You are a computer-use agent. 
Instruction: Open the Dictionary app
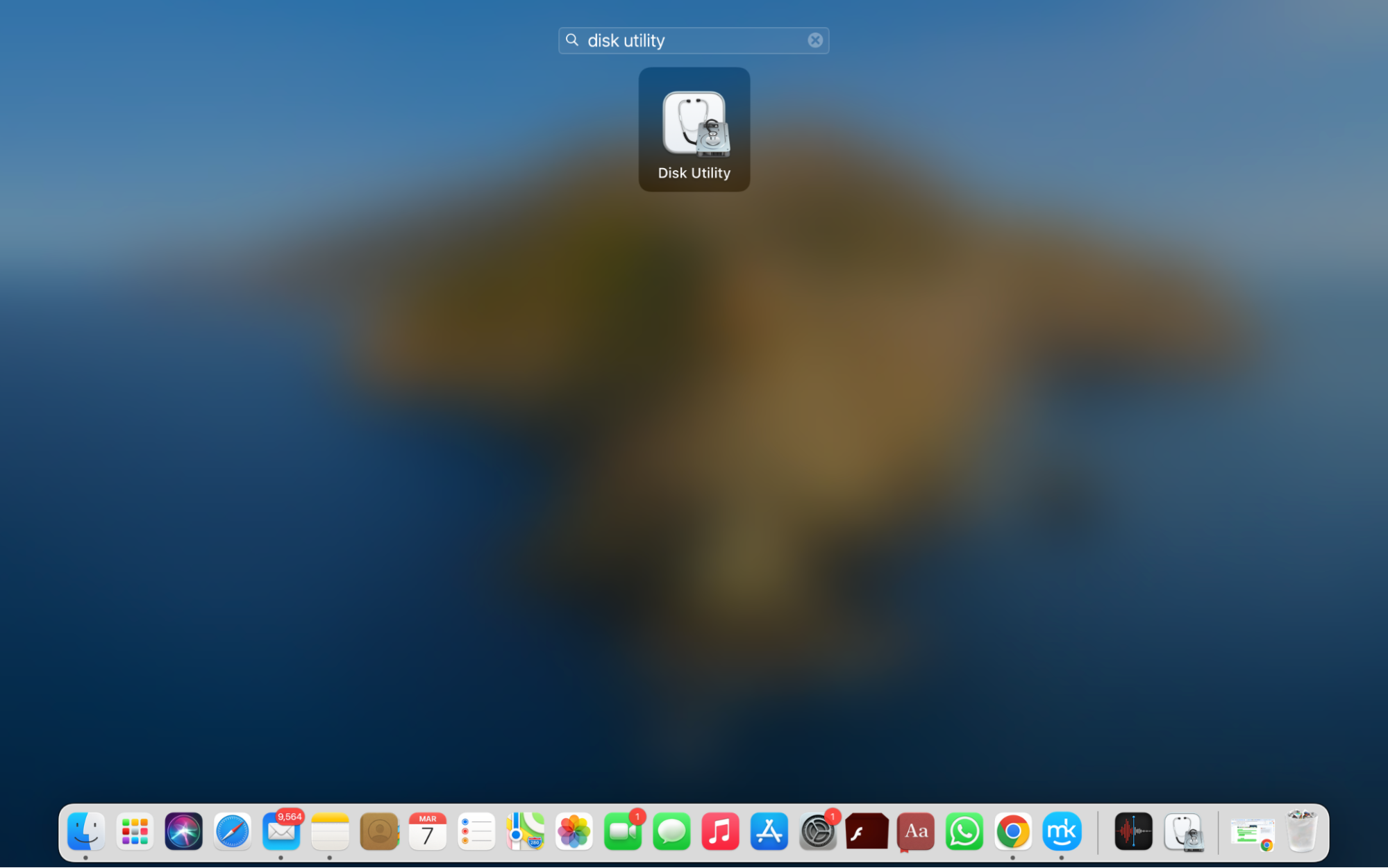click(915, 831)
